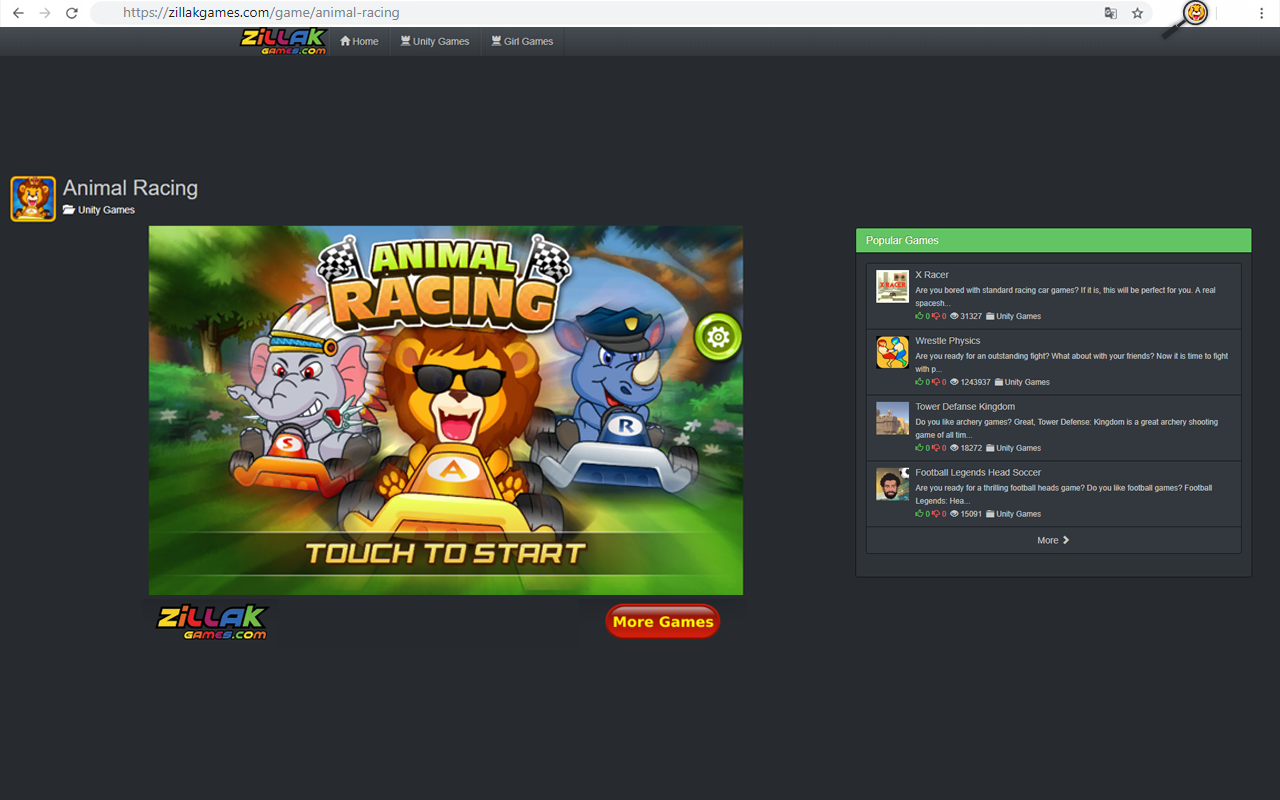
Task: Open the Tower Defanse Kingdom title link
Action: 965,407
